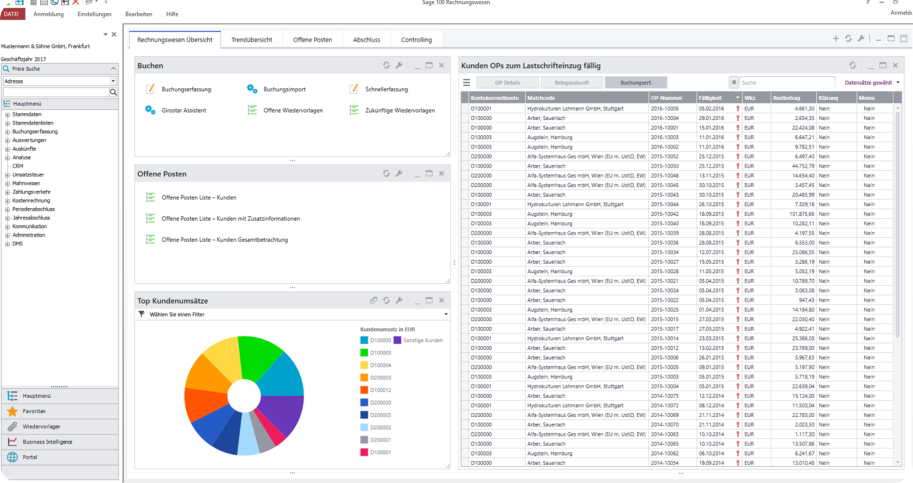The image size is (913, 483).
Task: Open Hauptmenü in bottom navigation
Action: [x=59, y=396]
